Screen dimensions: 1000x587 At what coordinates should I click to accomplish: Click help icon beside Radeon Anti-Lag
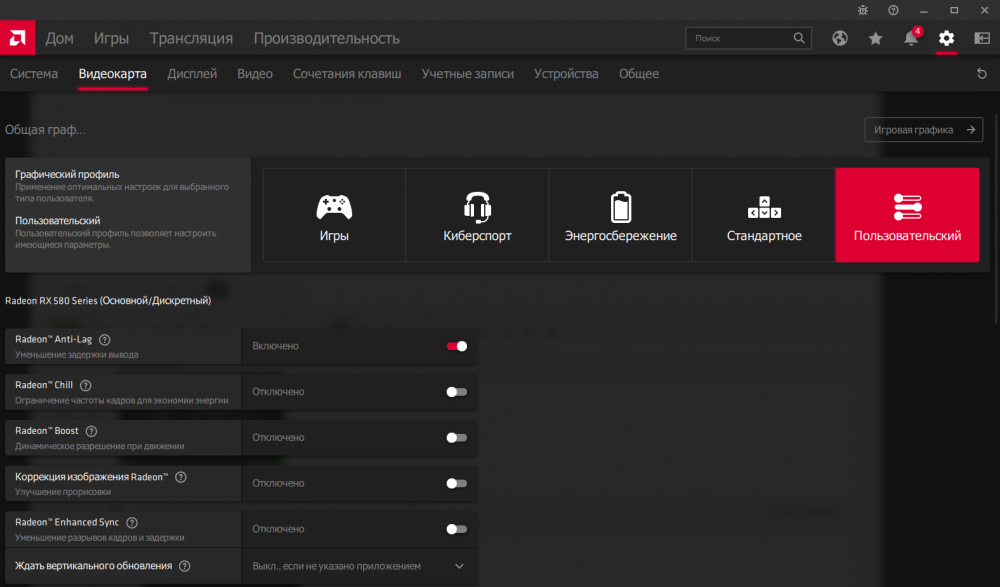coord(105,340)
